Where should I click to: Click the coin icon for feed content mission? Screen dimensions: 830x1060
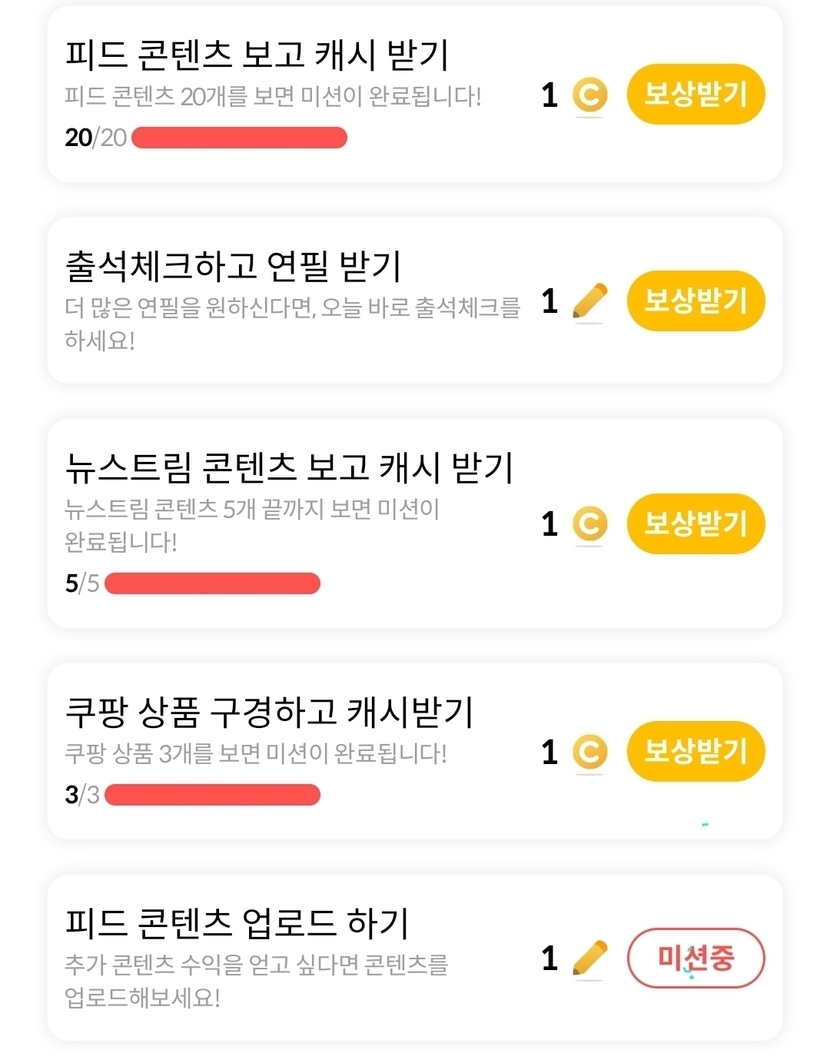(589, 96)
